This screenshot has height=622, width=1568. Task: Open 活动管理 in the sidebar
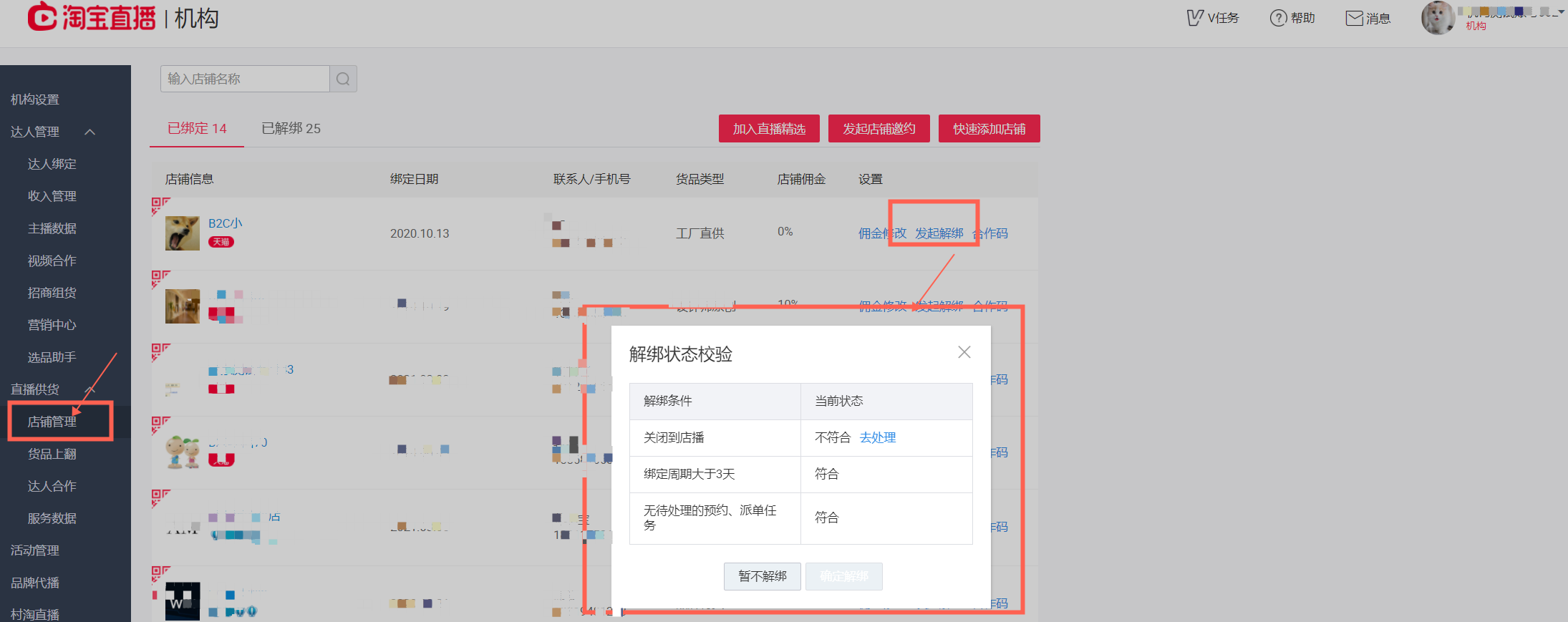pos(35,550)
